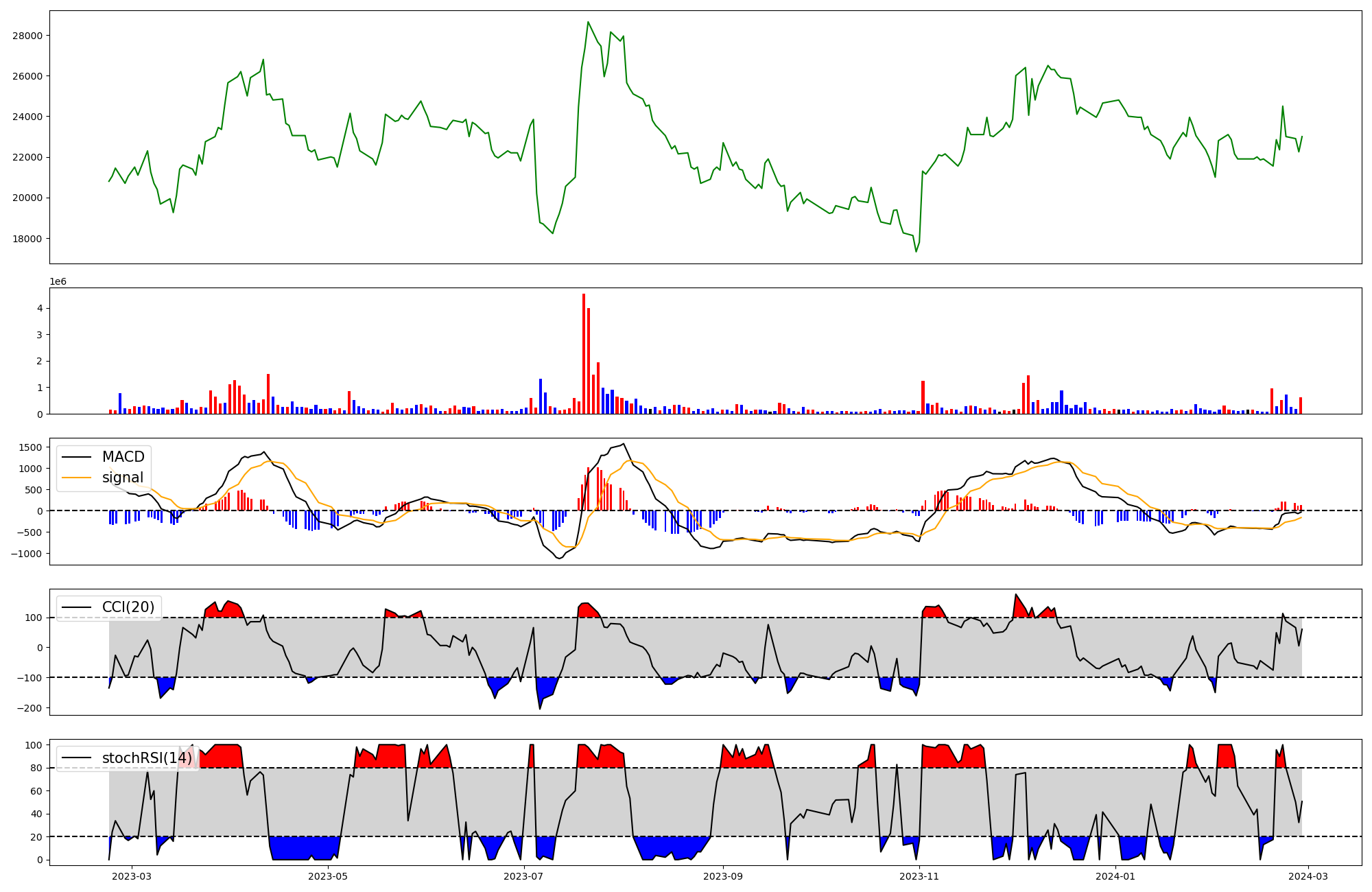Click the 2024-01 date tick label
Image resolution: width=1372 pixels, height=892 pixels.
[x=1115, y=876]
